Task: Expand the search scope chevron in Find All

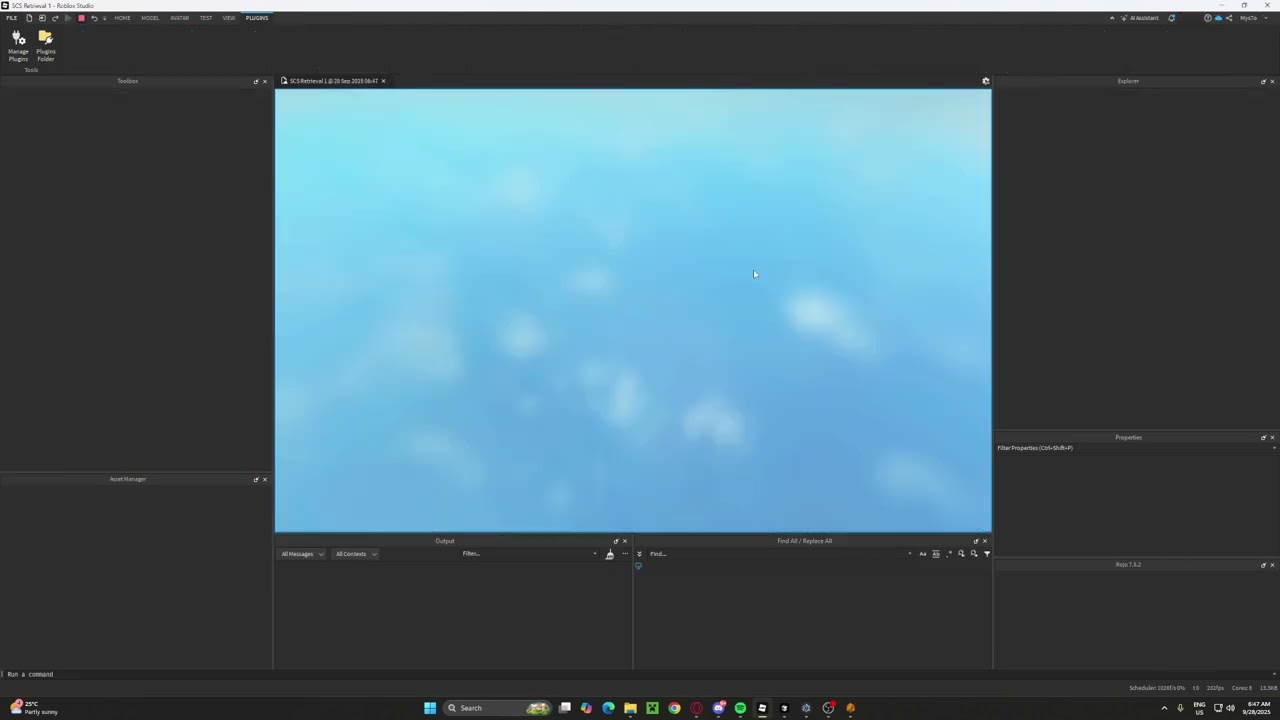Action: pos(639,553)
